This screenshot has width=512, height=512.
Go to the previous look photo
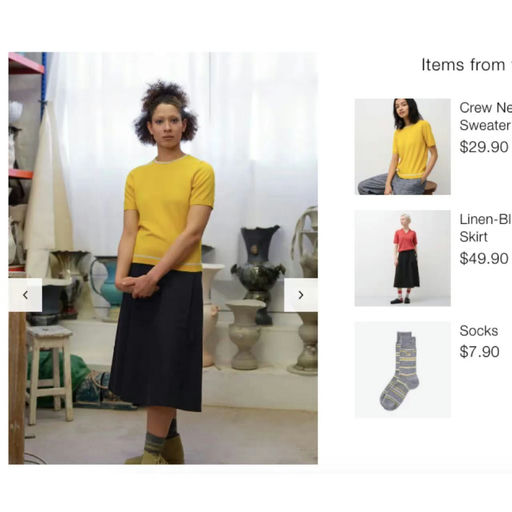(x=25, y=295)
